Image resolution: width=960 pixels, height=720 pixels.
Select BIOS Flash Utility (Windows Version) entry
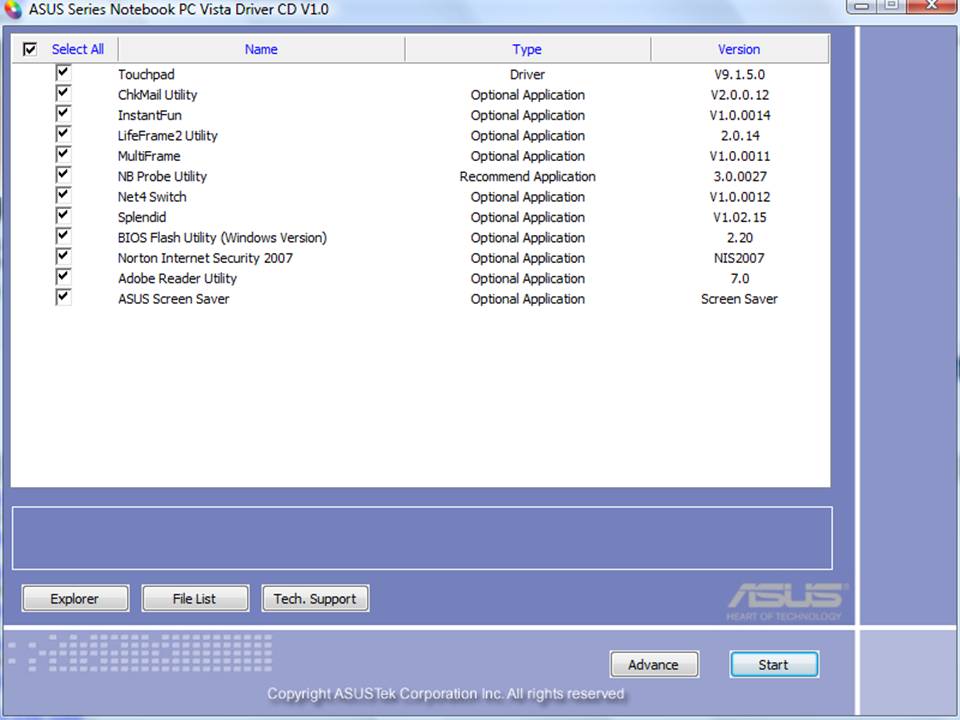pos(222,238)
